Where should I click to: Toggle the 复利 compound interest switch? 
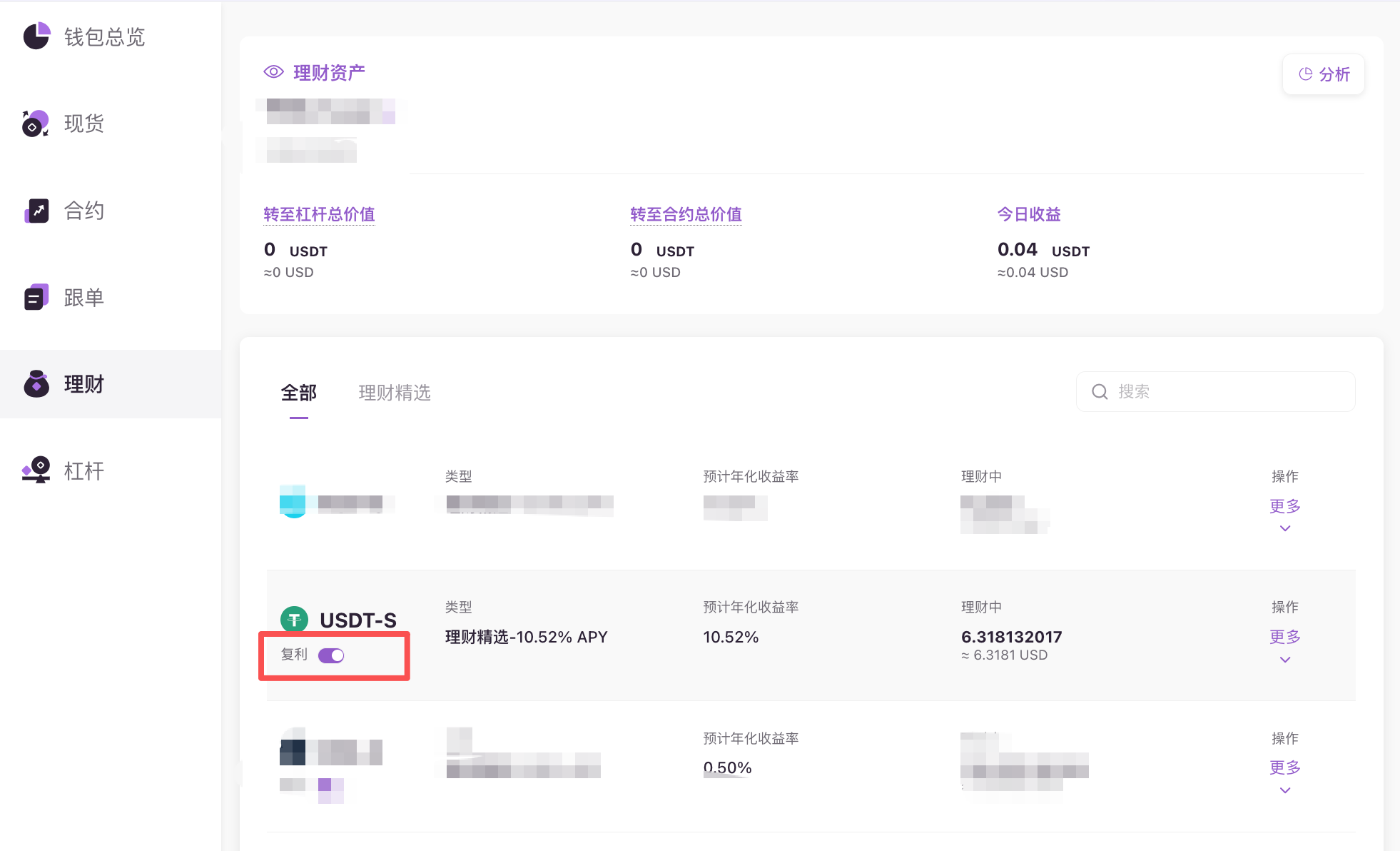coord(331,655)
